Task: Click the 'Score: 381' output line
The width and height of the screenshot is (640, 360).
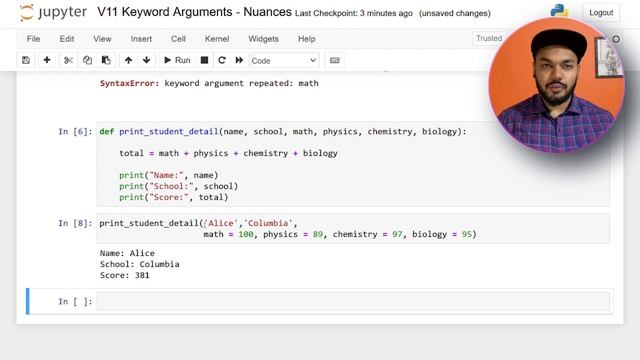Action: coord(124,275)
